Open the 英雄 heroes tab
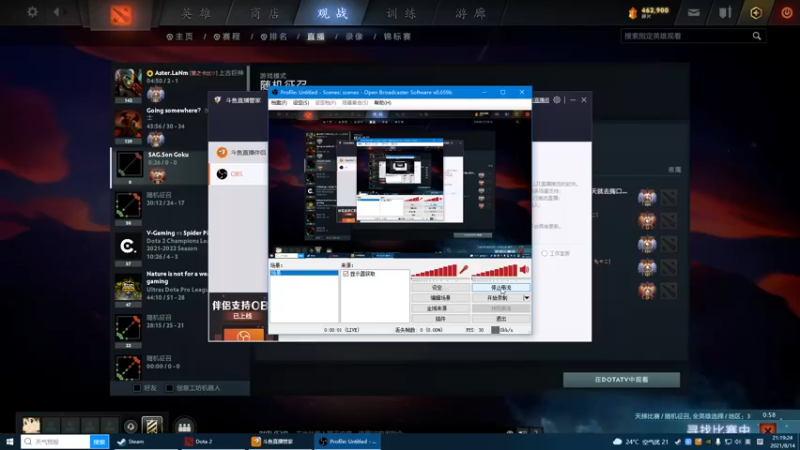The width and height of the screenshot is (800, 450). click(x=196, y=13)
